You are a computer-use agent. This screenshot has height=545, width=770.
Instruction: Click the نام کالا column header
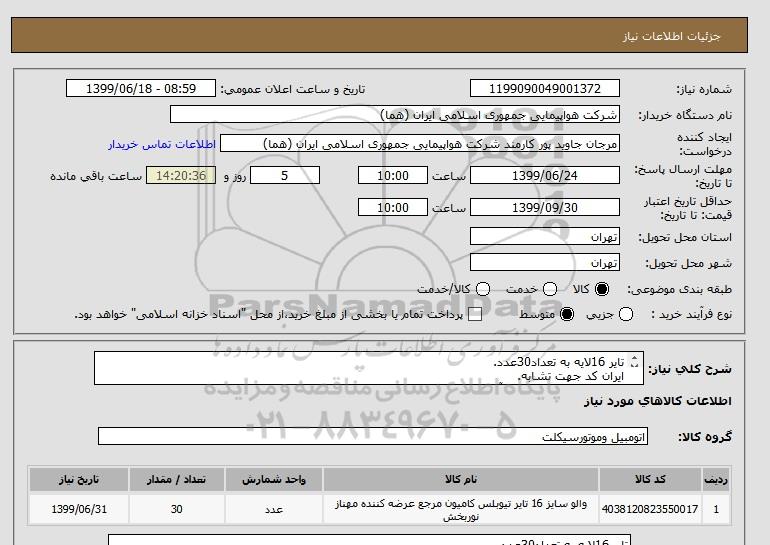461,479
